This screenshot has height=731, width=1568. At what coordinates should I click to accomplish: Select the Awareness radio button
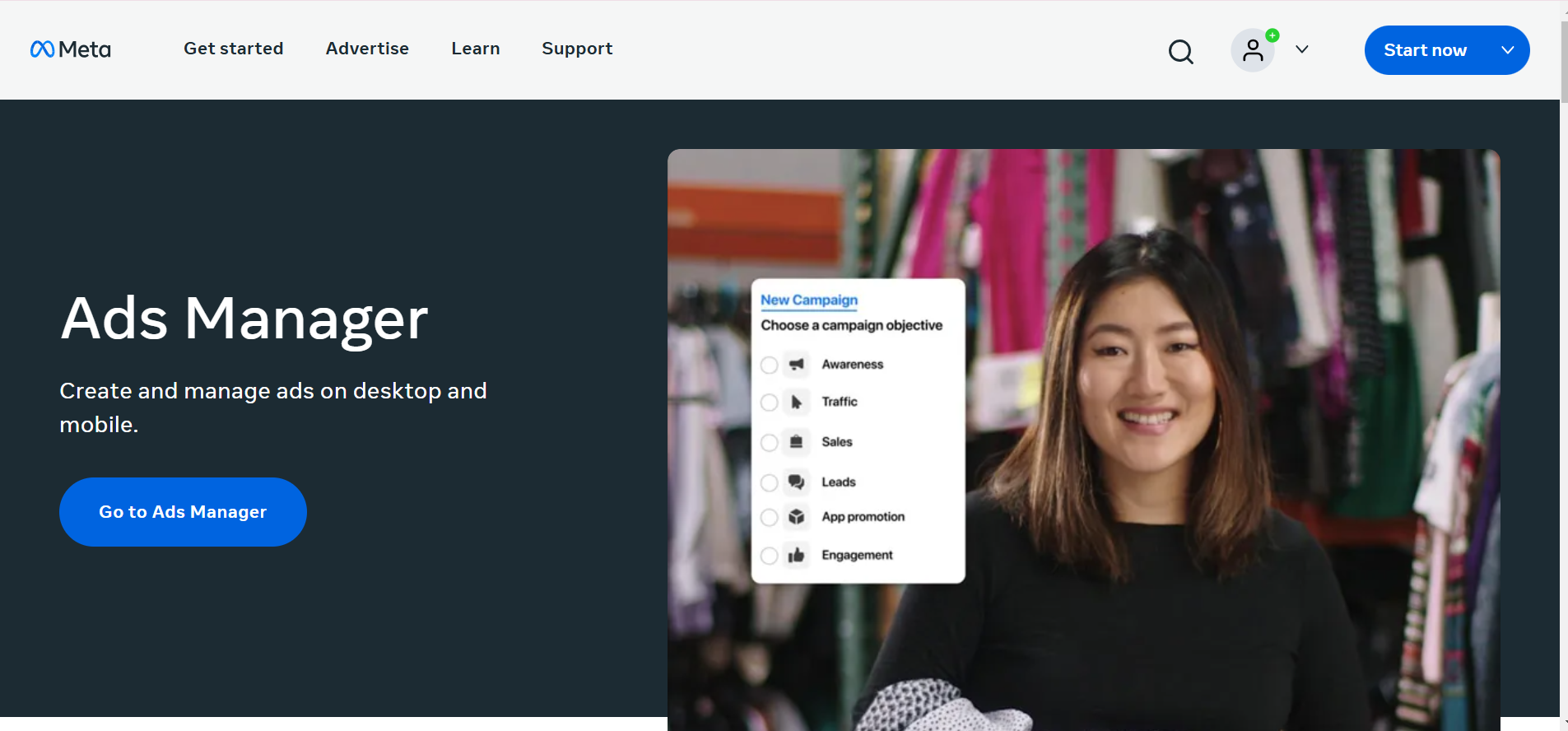point(769,365)
